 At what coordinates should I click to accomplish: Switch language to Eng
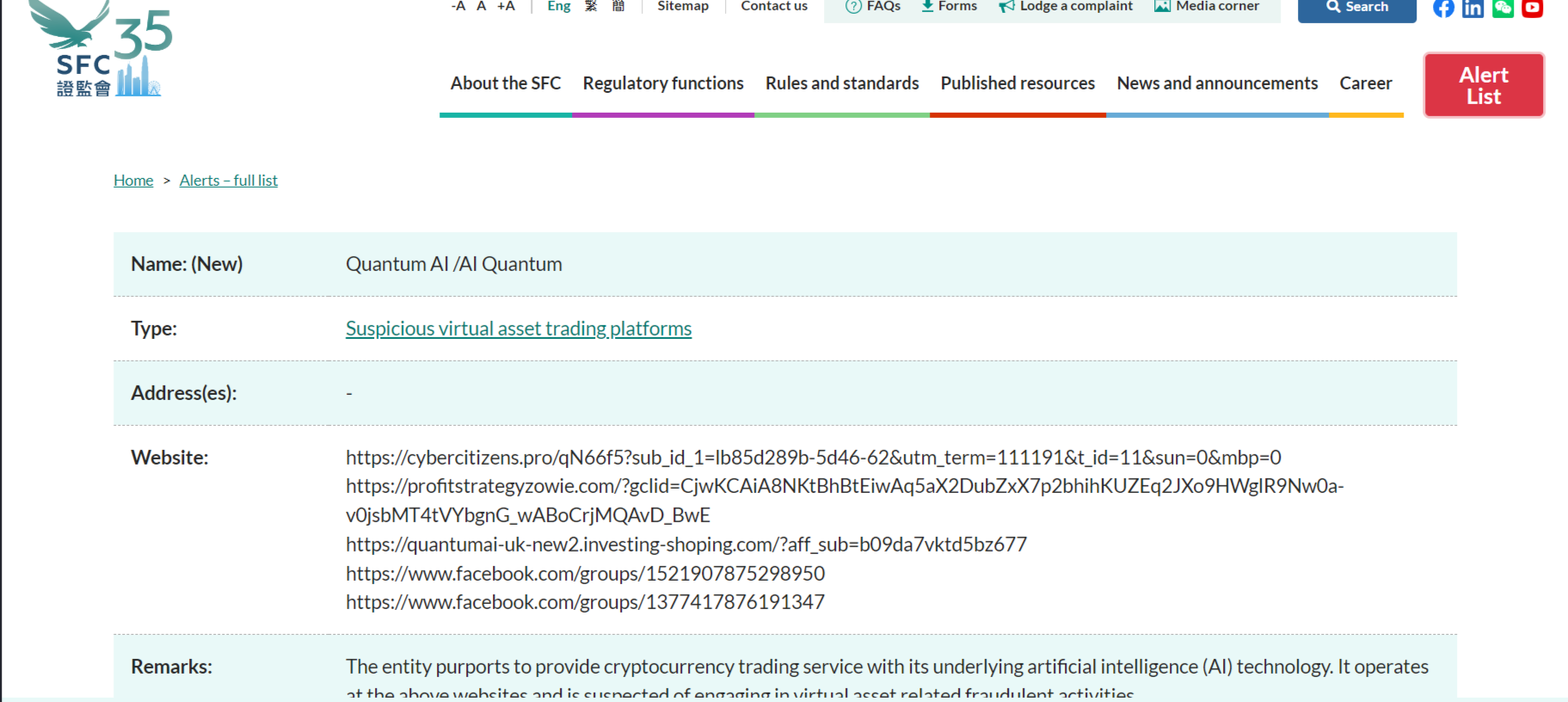point(559,6)
